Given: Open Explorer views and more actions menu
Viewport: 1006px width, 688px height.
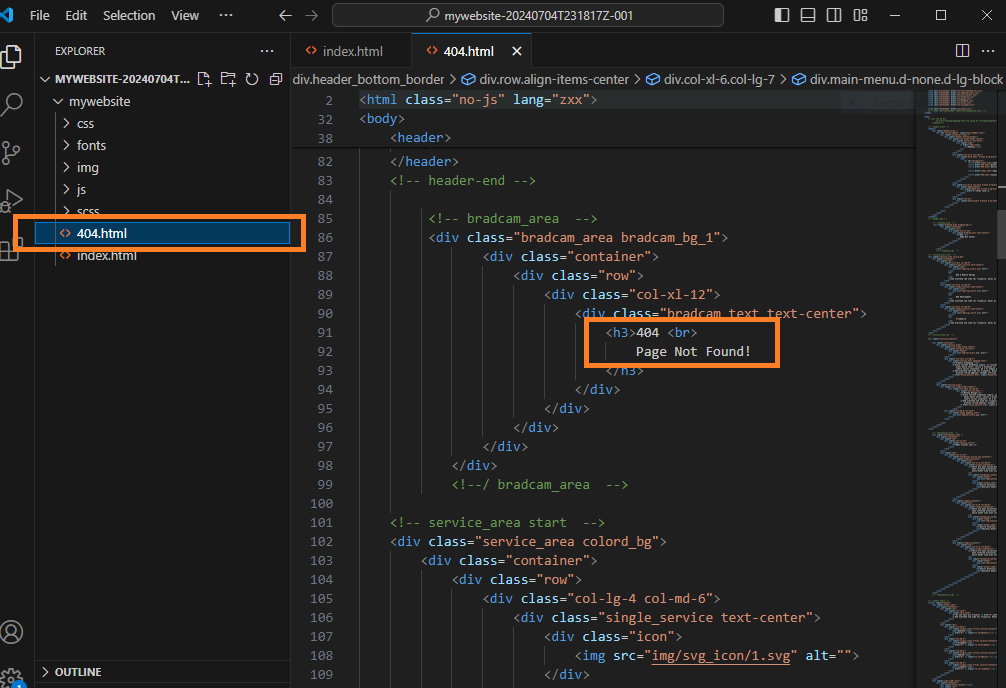Looking at the screenshot, I should (x=267, y=51).
